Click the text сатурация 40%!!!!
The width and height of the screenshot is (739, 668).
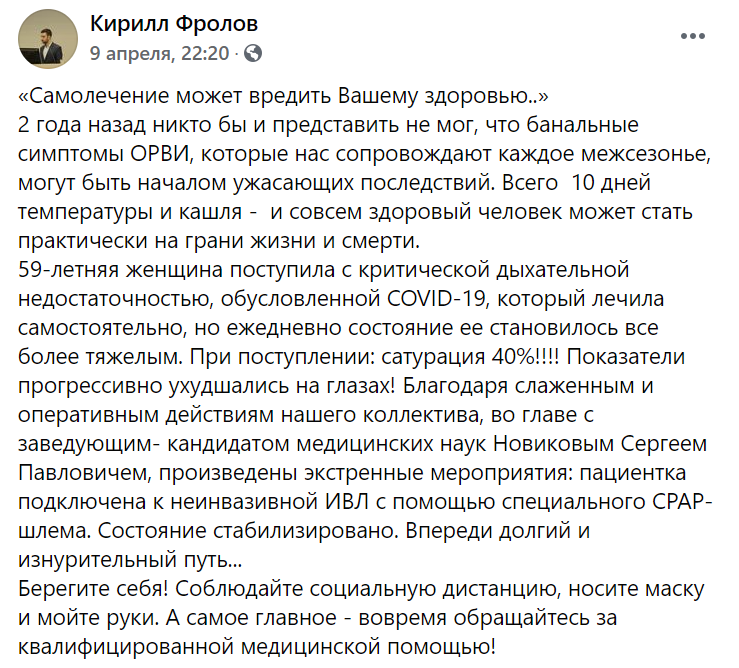click(x=470, y=357)
